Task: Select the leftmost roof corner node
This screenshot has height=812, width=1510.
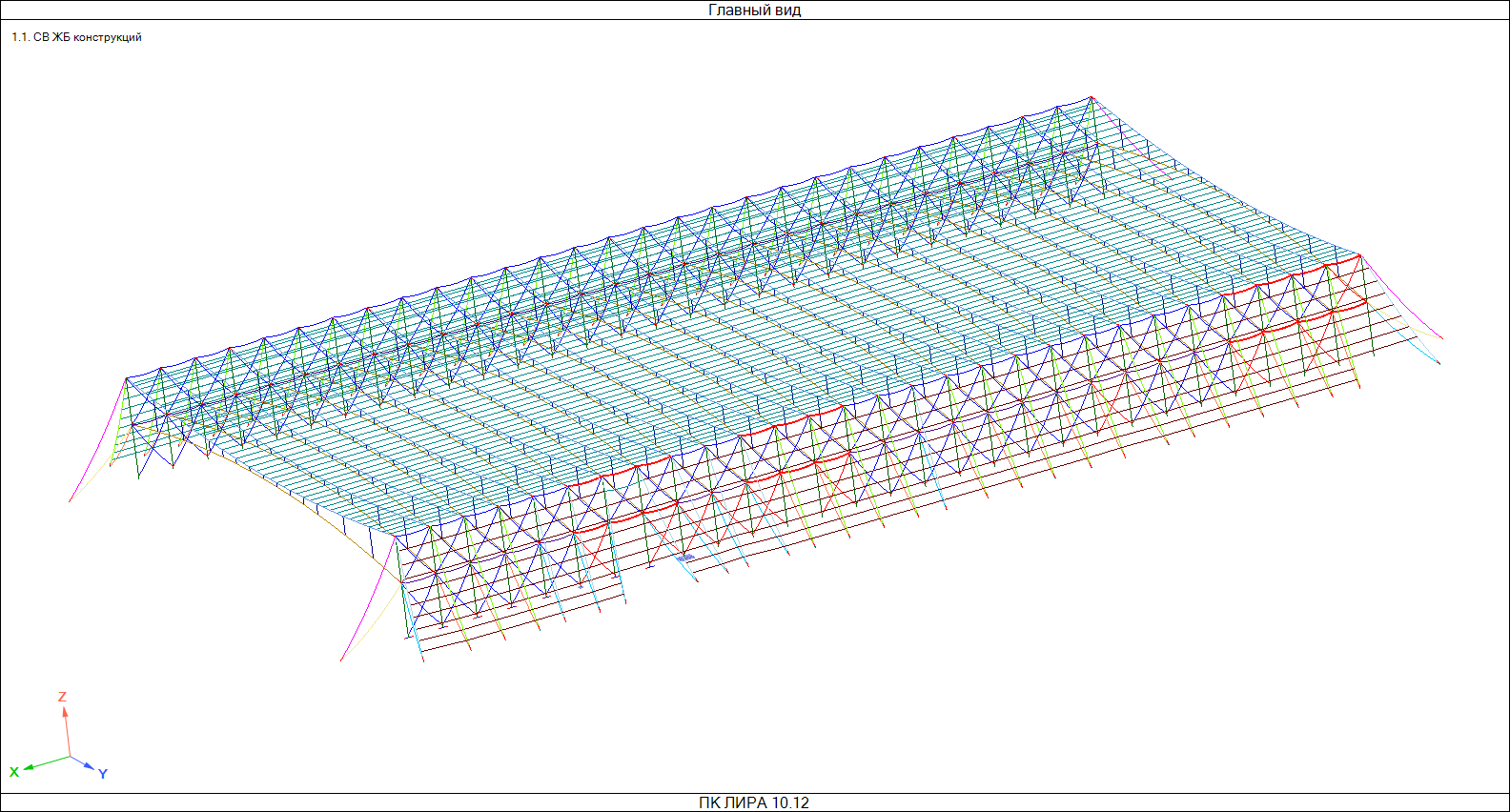Action: (126, 378)
